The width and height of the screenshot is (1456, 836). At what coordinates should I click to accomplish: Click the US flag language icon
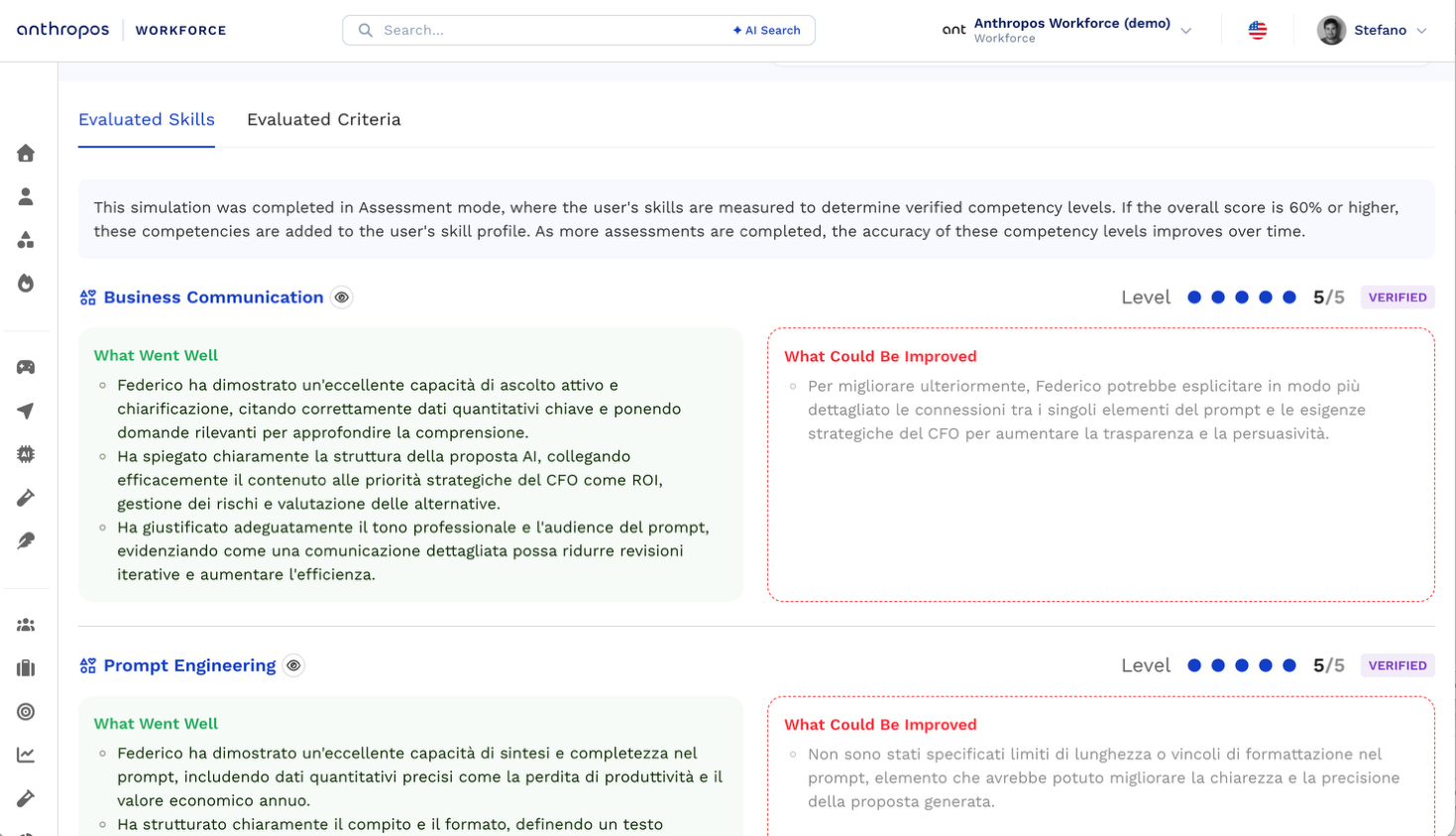(x=1258, y=30)
